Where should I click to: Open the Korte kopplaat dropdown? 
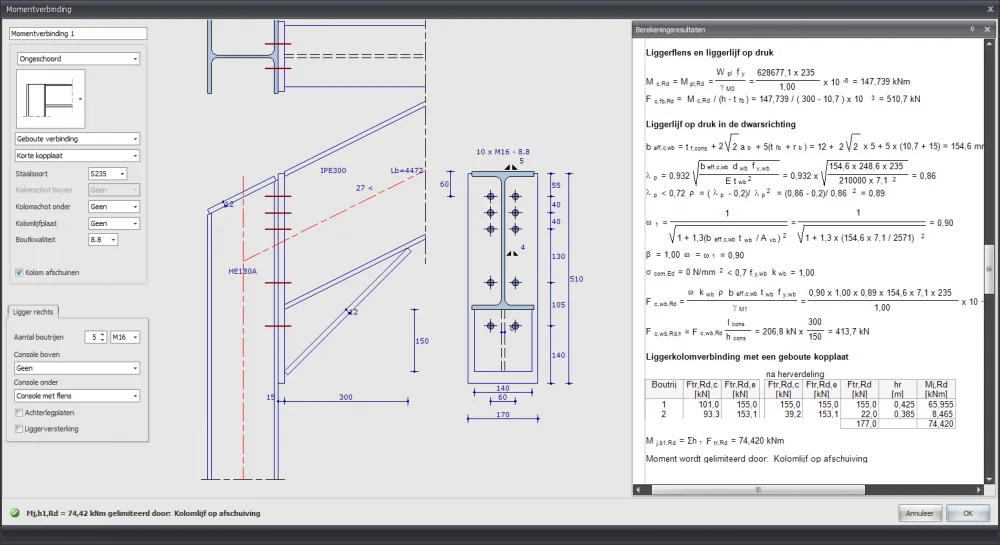click(x=77, y=156)
